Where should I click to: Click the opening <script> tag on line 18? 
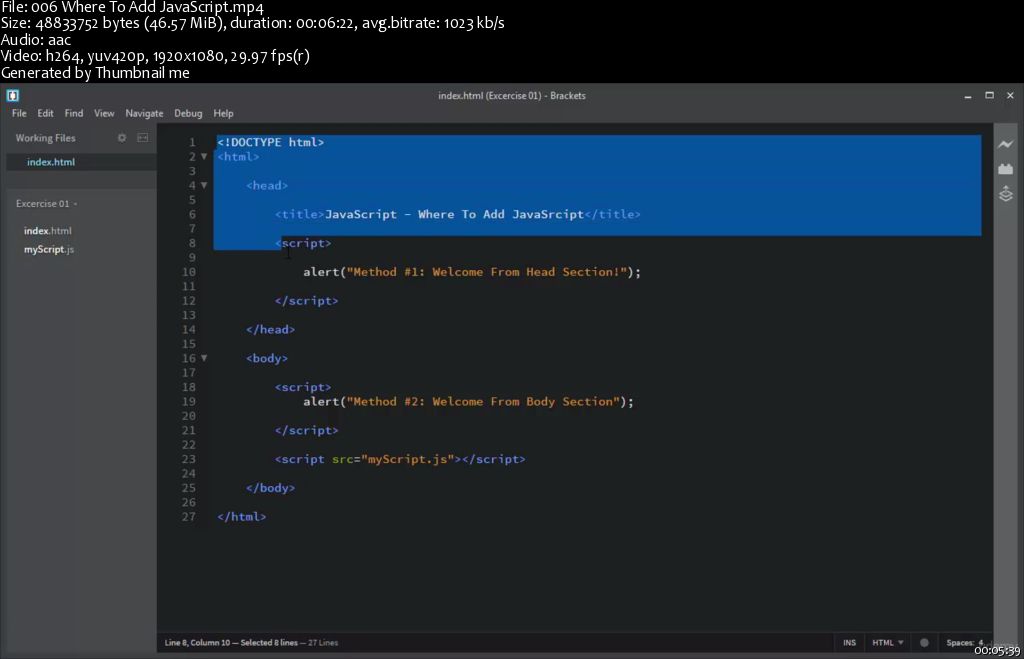pos(302,387)
